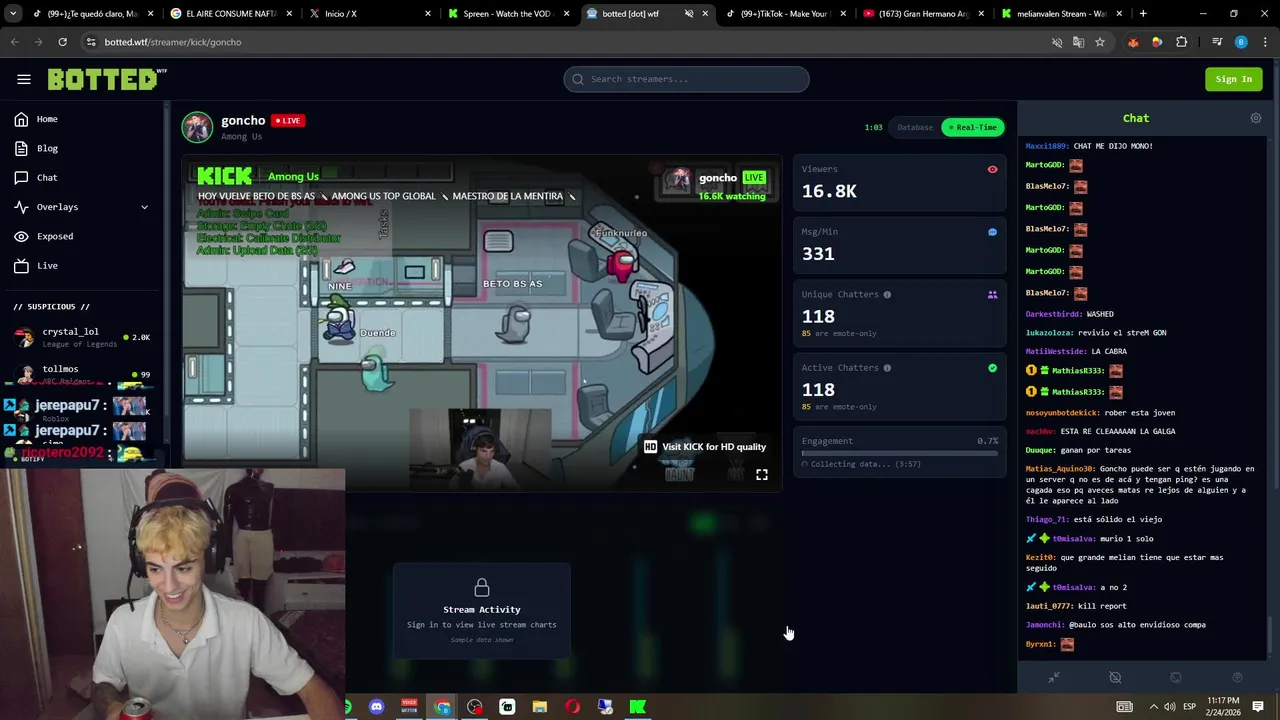1280x720 pixels.
Task: Switch to Database mode
Action: [914, 127]
